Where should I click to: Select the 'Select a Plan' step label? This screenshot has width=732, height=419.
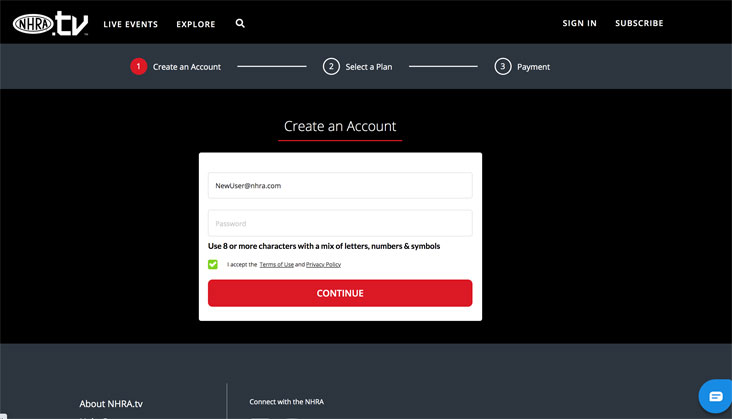pos(370,67)
